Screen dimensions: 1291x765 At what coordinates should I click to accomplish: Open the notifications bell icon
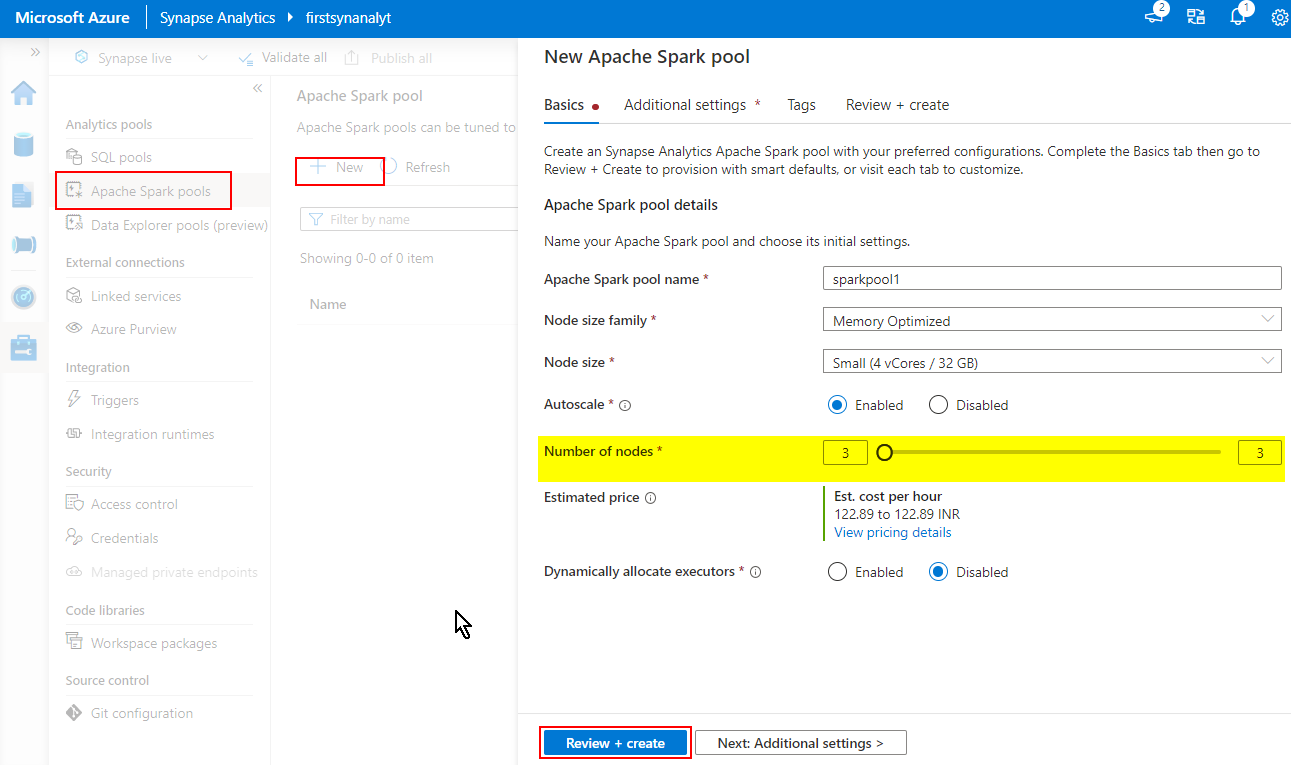pos(1238,17)
